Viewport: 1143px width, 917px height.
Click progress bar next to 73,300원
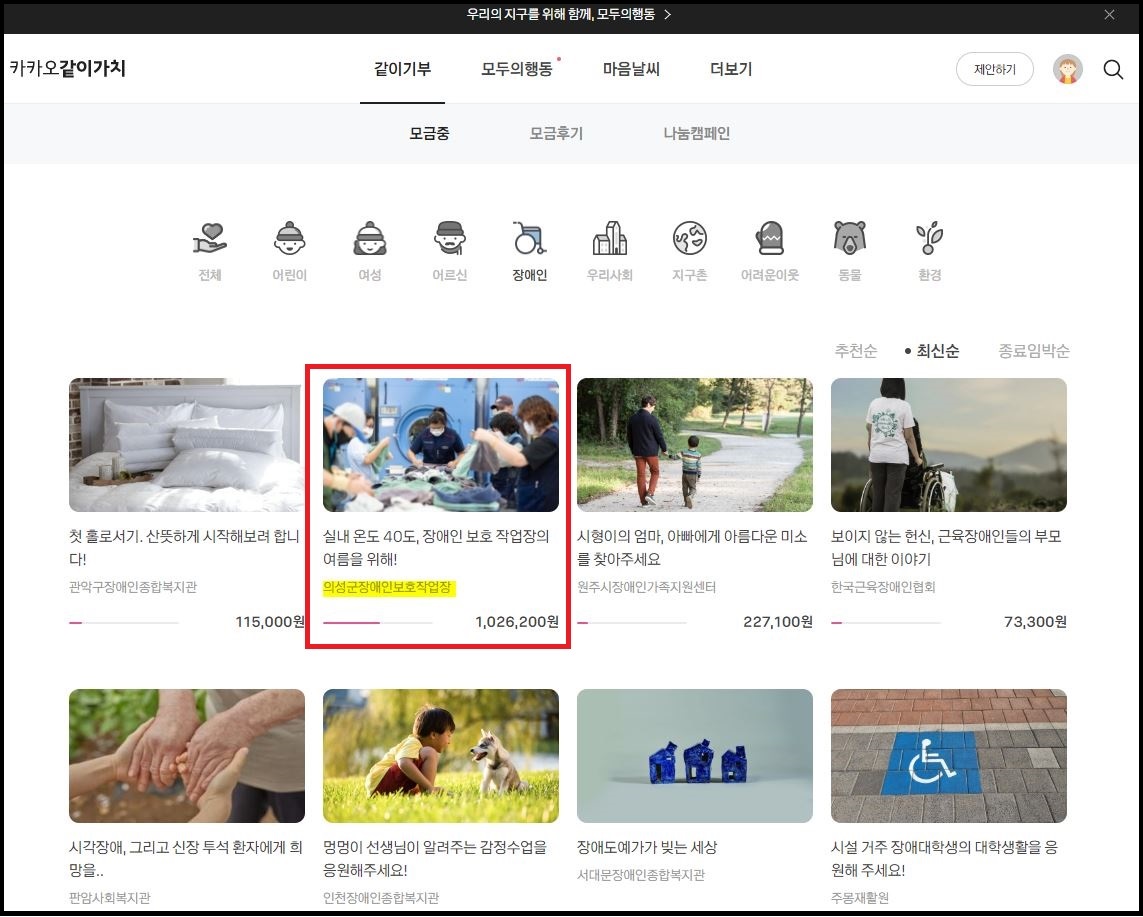tap(886, 623)
